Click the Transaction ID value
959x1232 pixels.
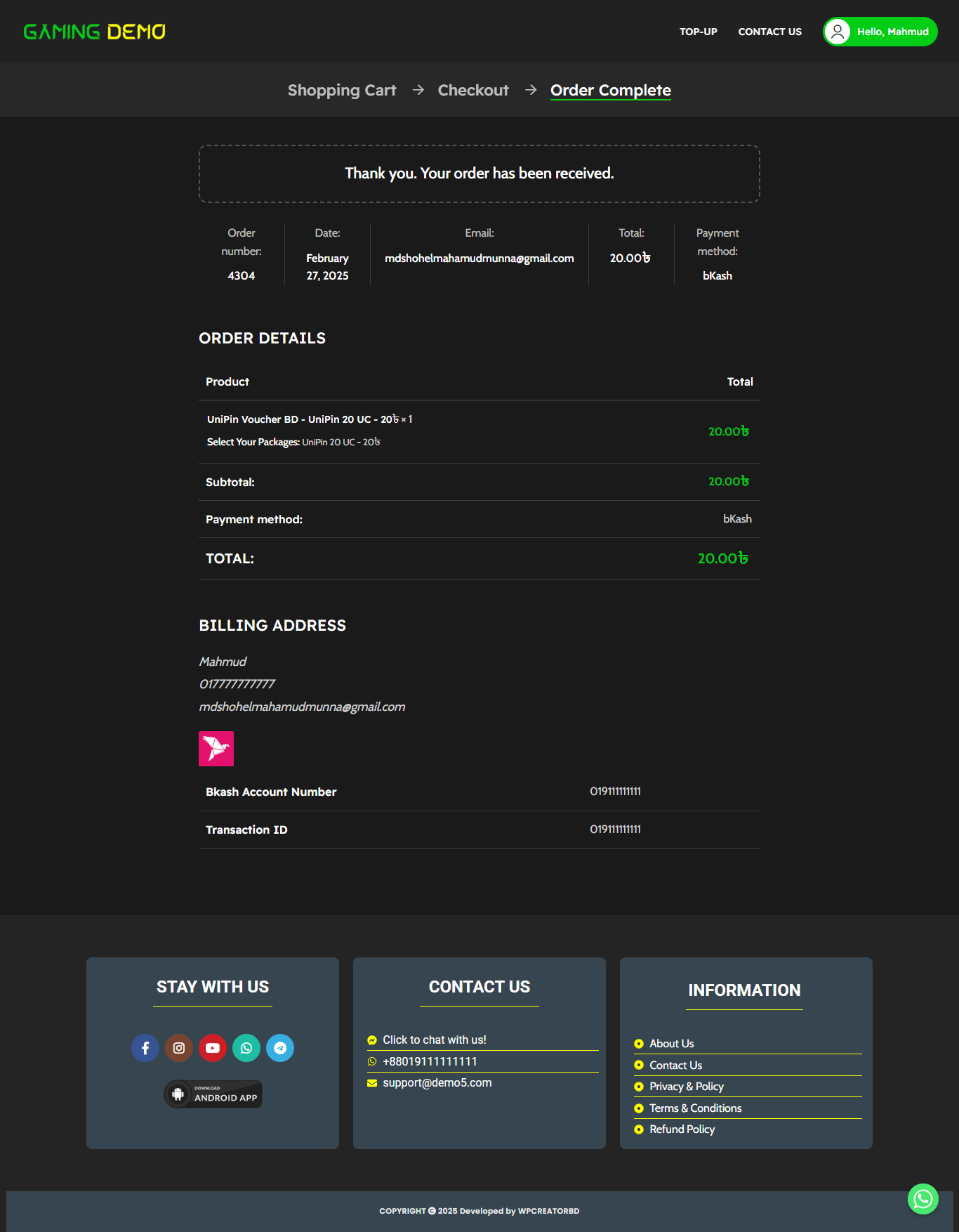[x=616, y=830]
